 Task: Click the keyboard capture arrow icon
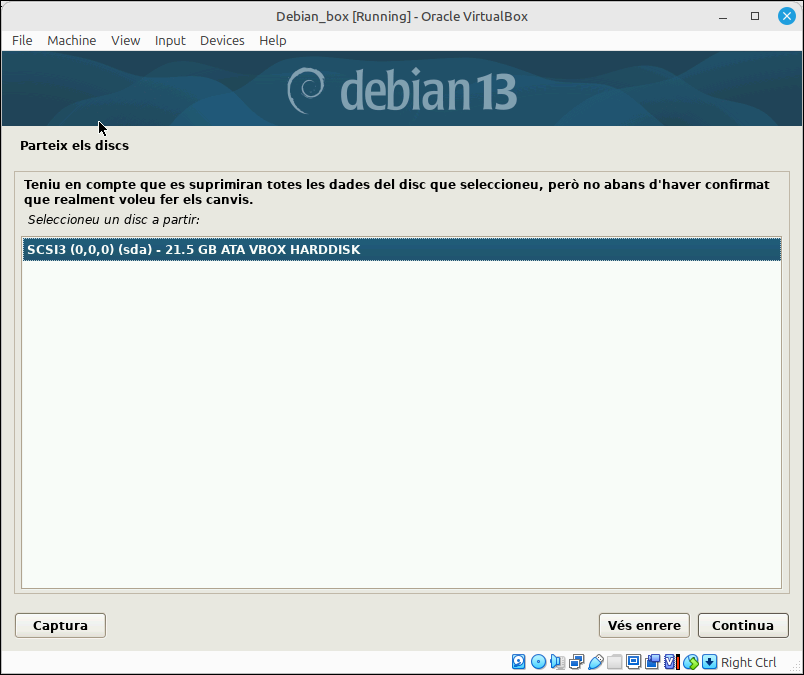coord(710,662)
